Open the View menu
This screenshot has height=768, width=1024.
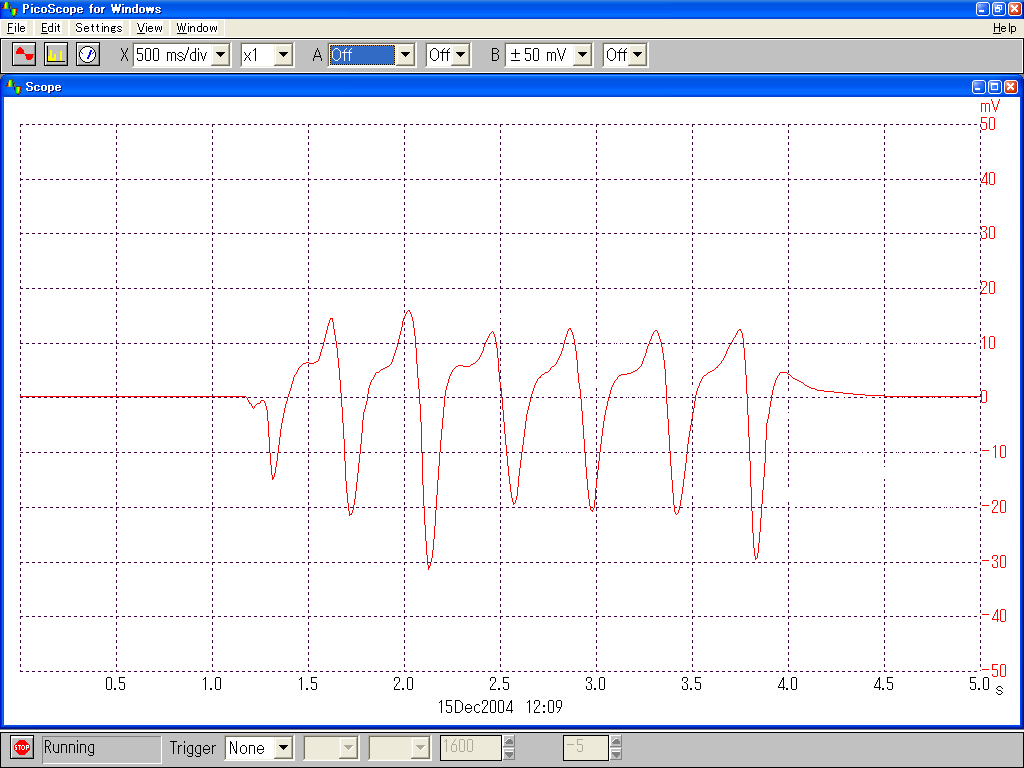[149, 28]
